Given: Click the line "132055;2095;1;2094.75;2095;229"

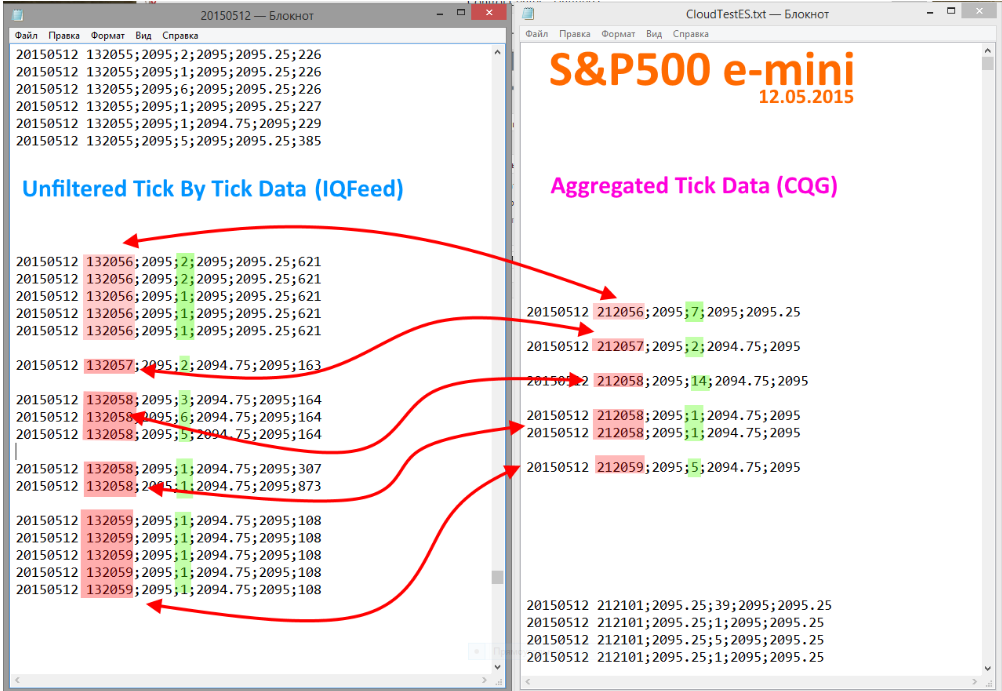Looking at the screenshot, I should [x=169, y=124].
